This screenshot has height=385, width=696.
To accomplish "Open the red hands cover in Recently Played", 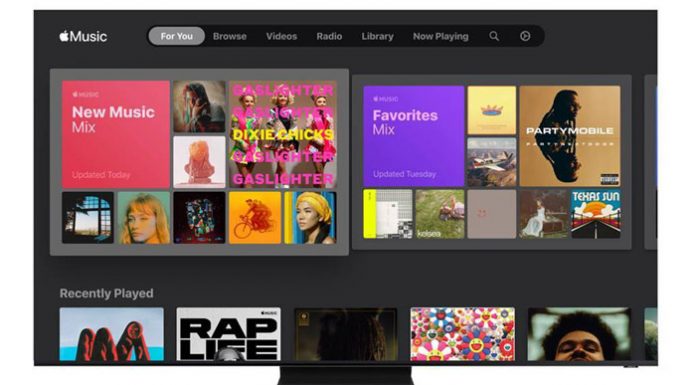I will [111, 334].
